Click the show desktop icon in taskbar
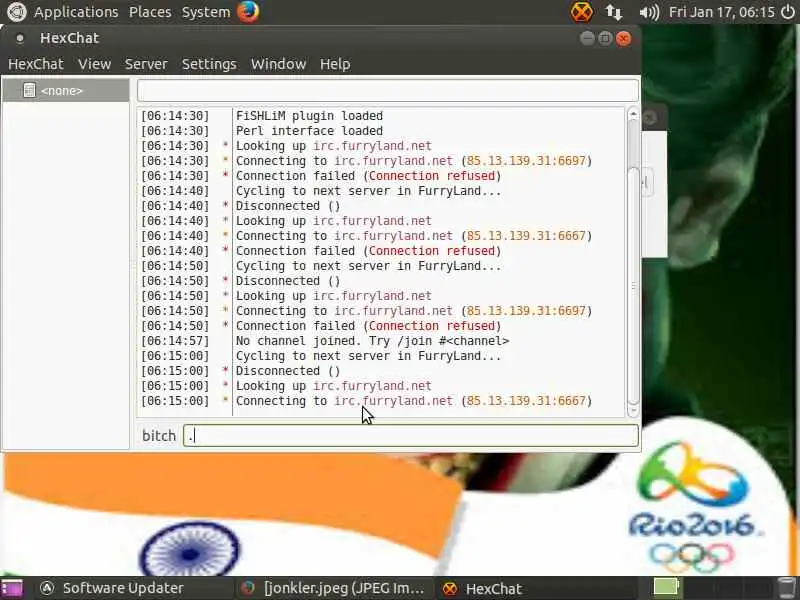 pyautogui.click(x=12, y=588)
